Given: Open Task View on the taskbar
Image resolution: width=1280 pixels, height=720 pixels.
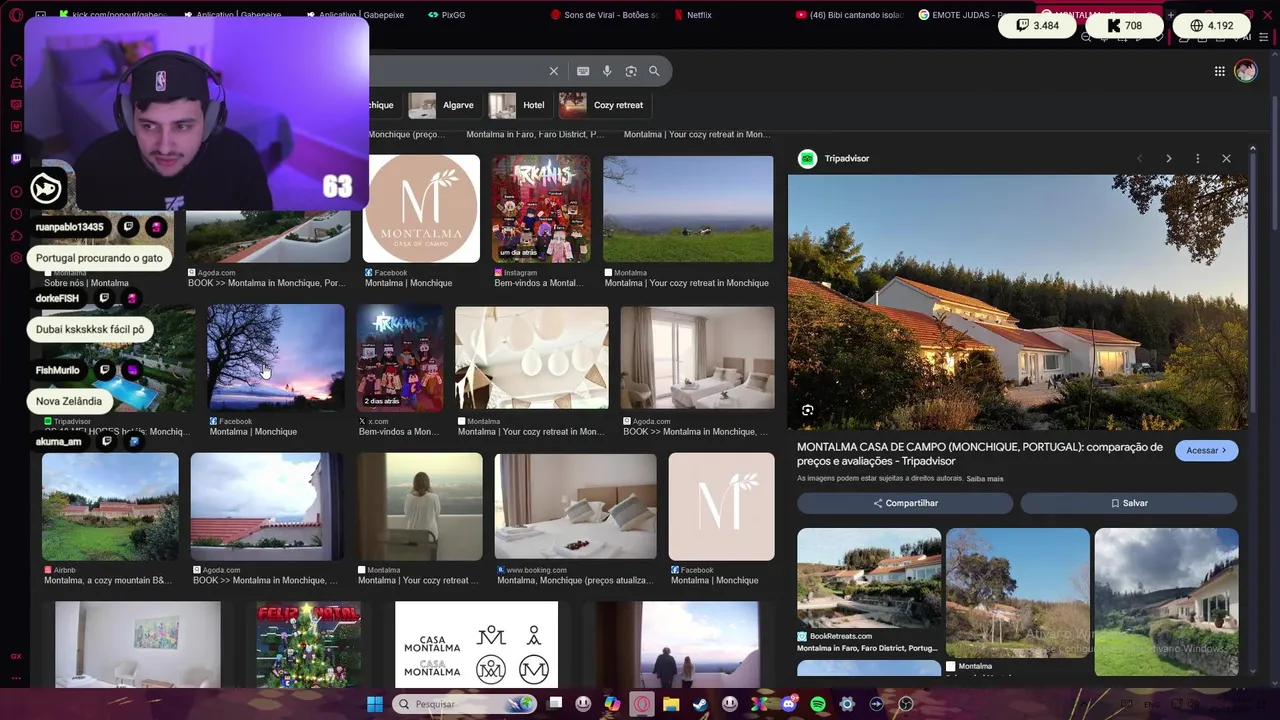Looking at the screenshot, I should pos(555,704).
